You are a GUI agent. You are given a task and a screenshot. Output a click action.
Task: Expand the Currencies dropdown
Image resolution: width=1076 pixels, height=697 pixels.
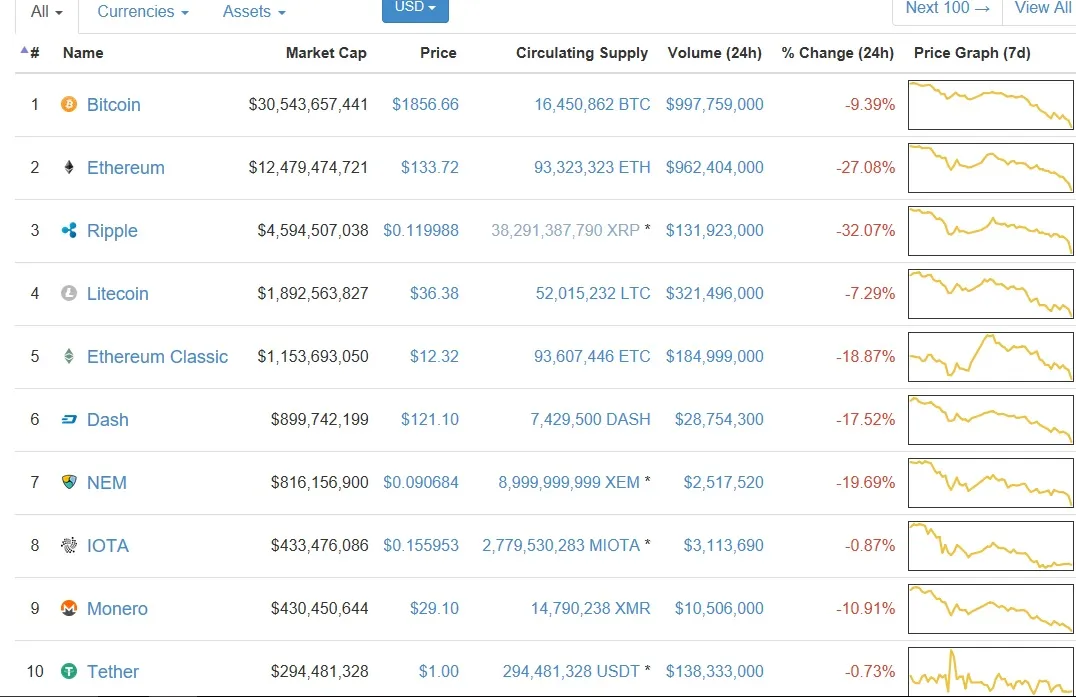143,12
